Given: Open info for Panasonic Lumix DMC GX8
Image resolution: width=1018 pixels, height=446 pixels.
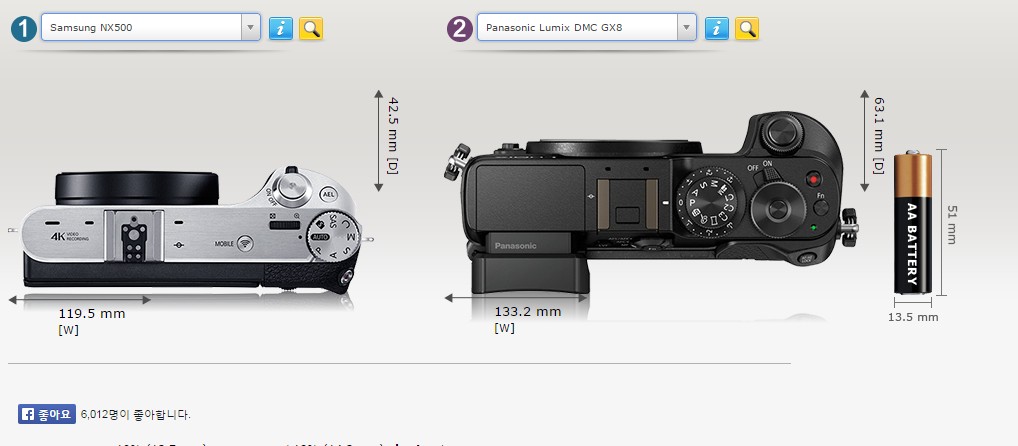Looking at the screenshot, I should click(717, 28).
